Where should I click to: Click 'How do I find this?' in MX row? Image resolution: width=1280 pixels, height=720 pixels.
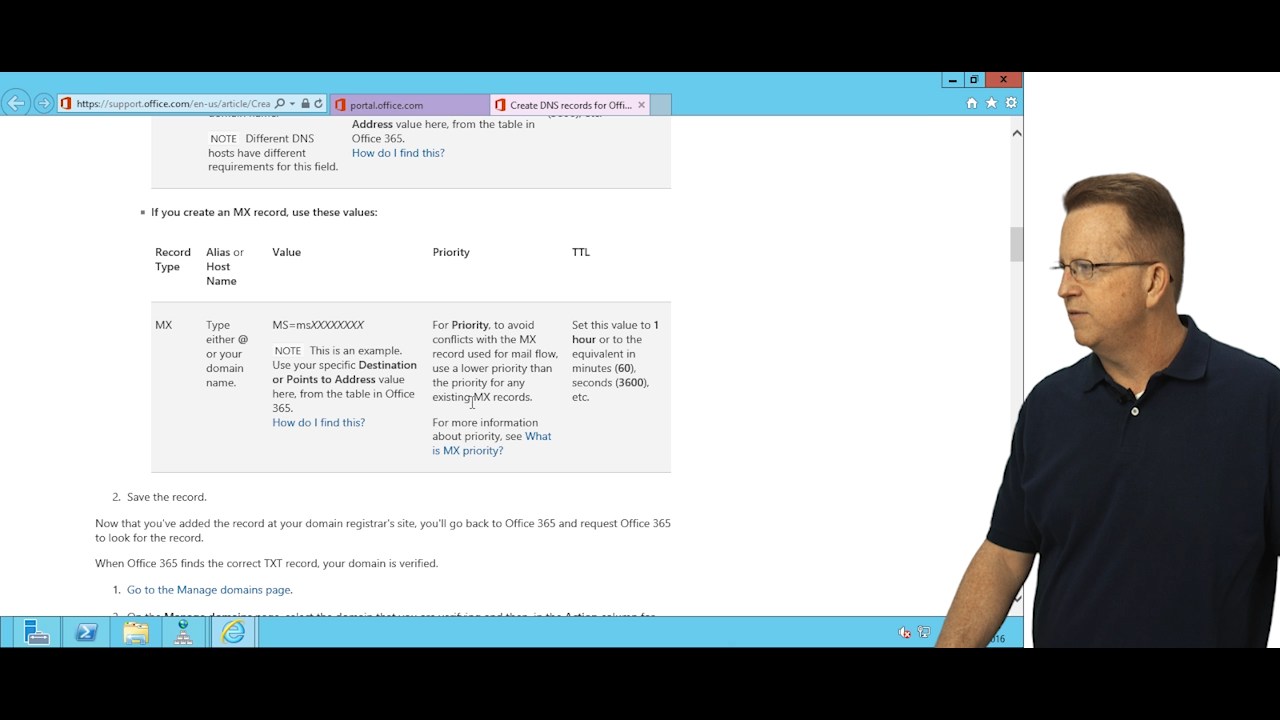[x=318, y=423]
